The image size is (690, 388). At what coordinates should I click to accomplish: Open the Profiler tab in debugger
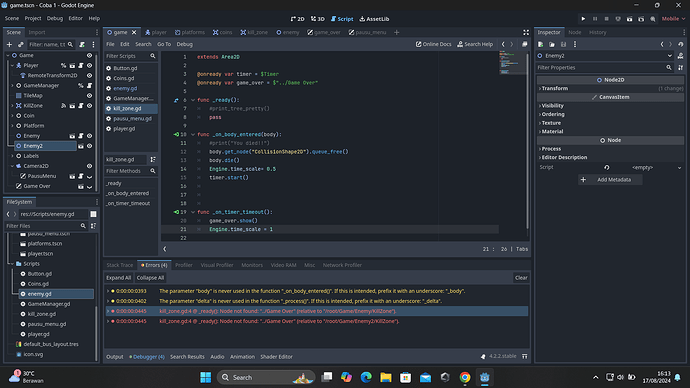click(184, 265)
